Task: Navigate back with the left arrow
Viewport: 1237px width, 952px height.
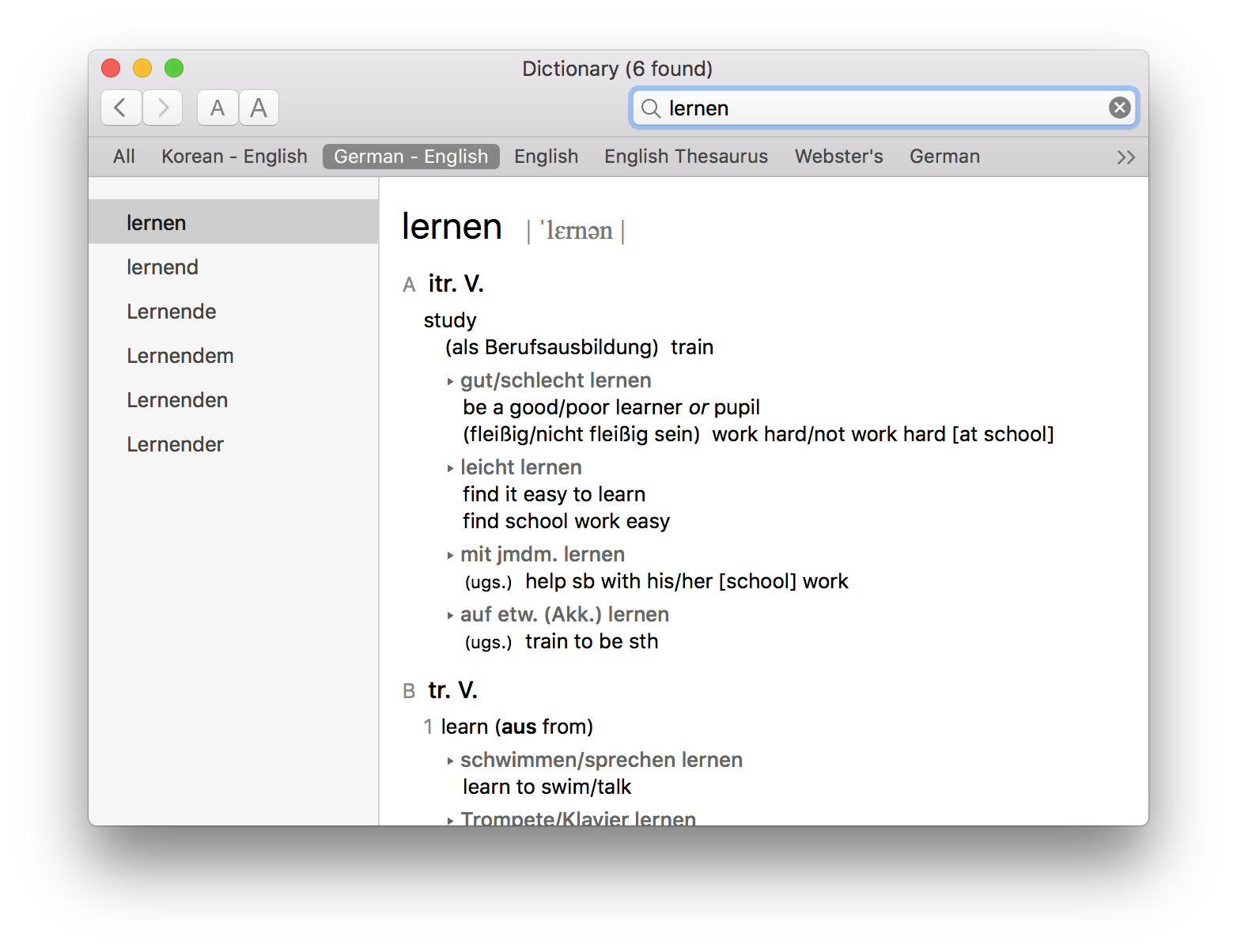Action: [x=120, y=108]
